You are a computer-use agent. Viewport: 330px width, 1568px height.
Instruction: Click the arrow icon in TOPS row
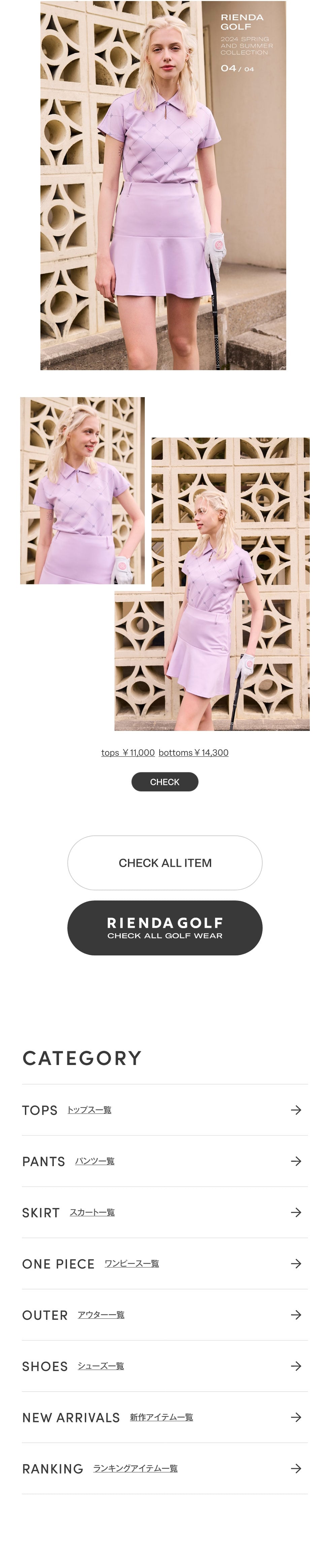click(x=296, y=1110)
